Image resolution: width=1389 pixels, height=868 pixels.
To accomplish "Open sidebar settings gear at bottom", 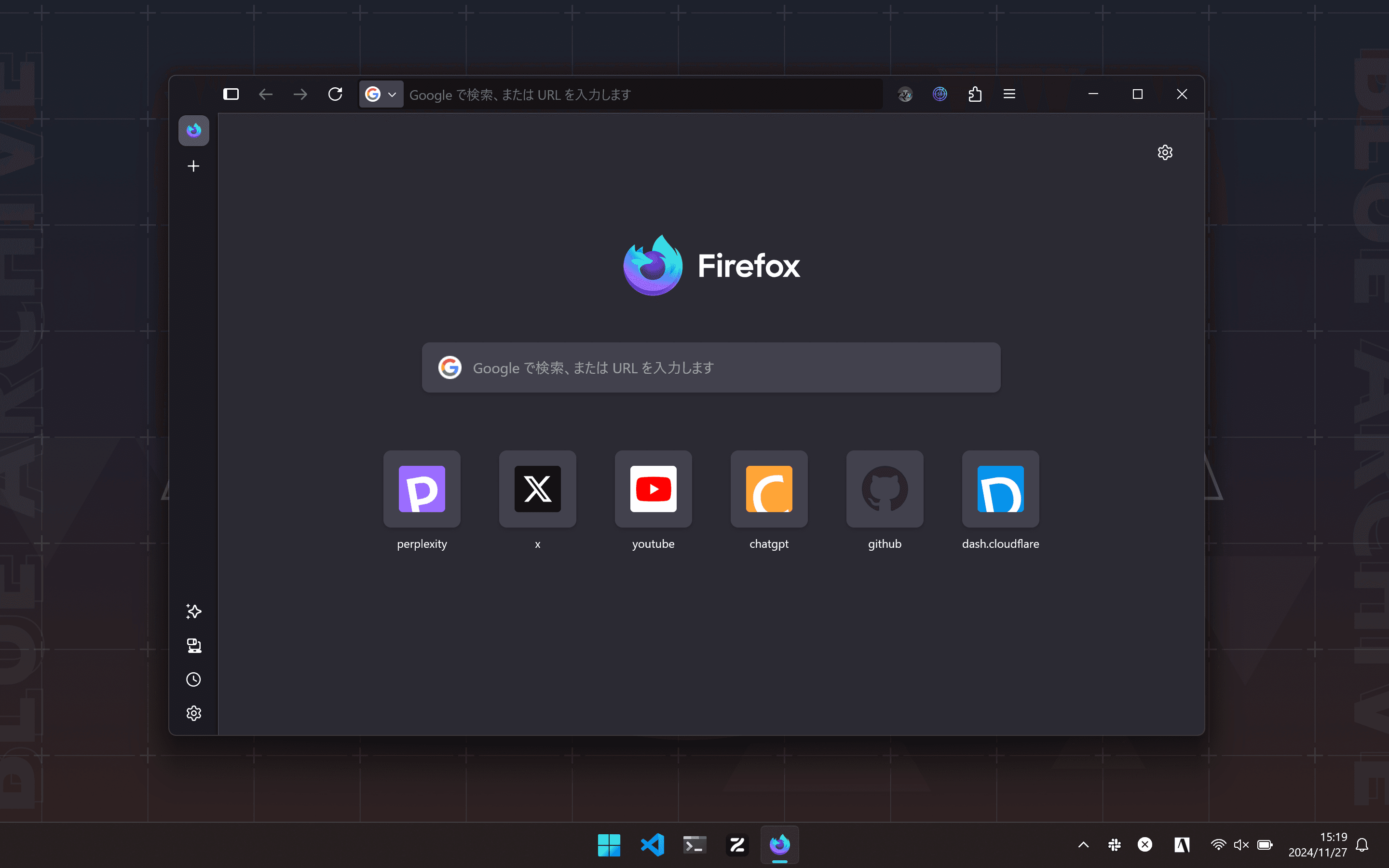I will coord(194,713).
